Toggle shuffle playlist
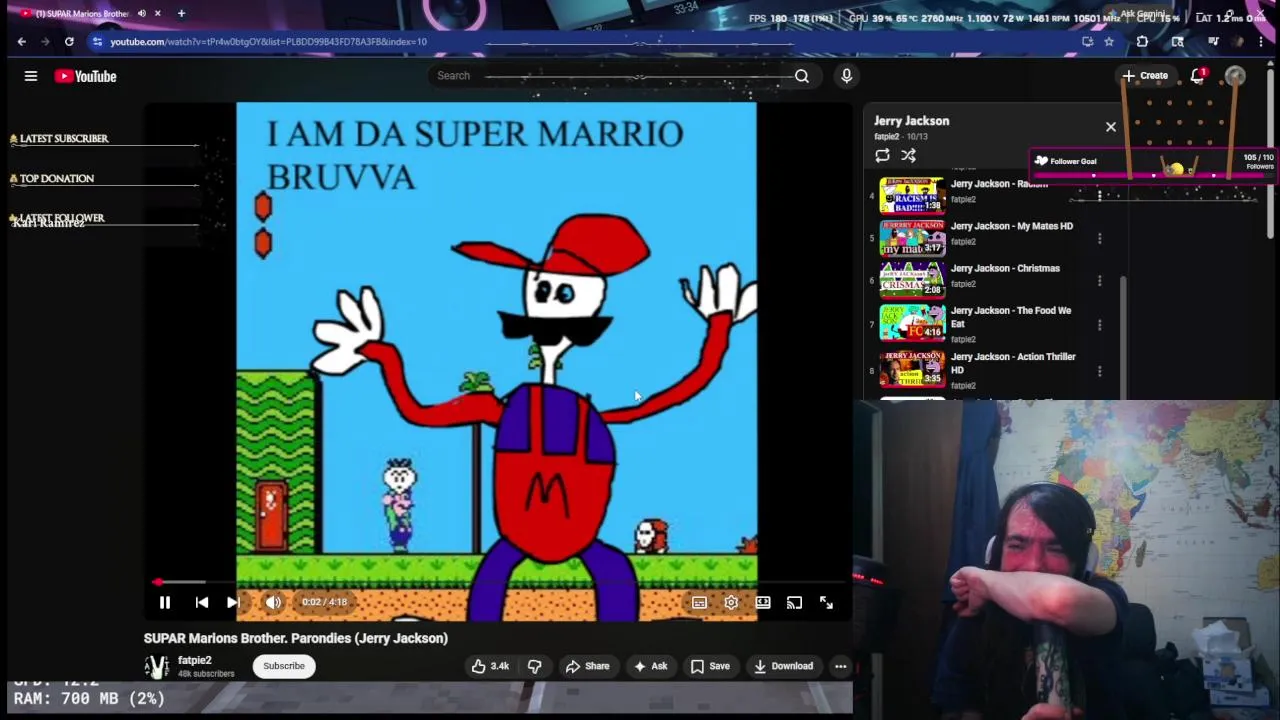The height and width of the screenshot is (720, 1280). pyautogui.click(x=908, y=155)
